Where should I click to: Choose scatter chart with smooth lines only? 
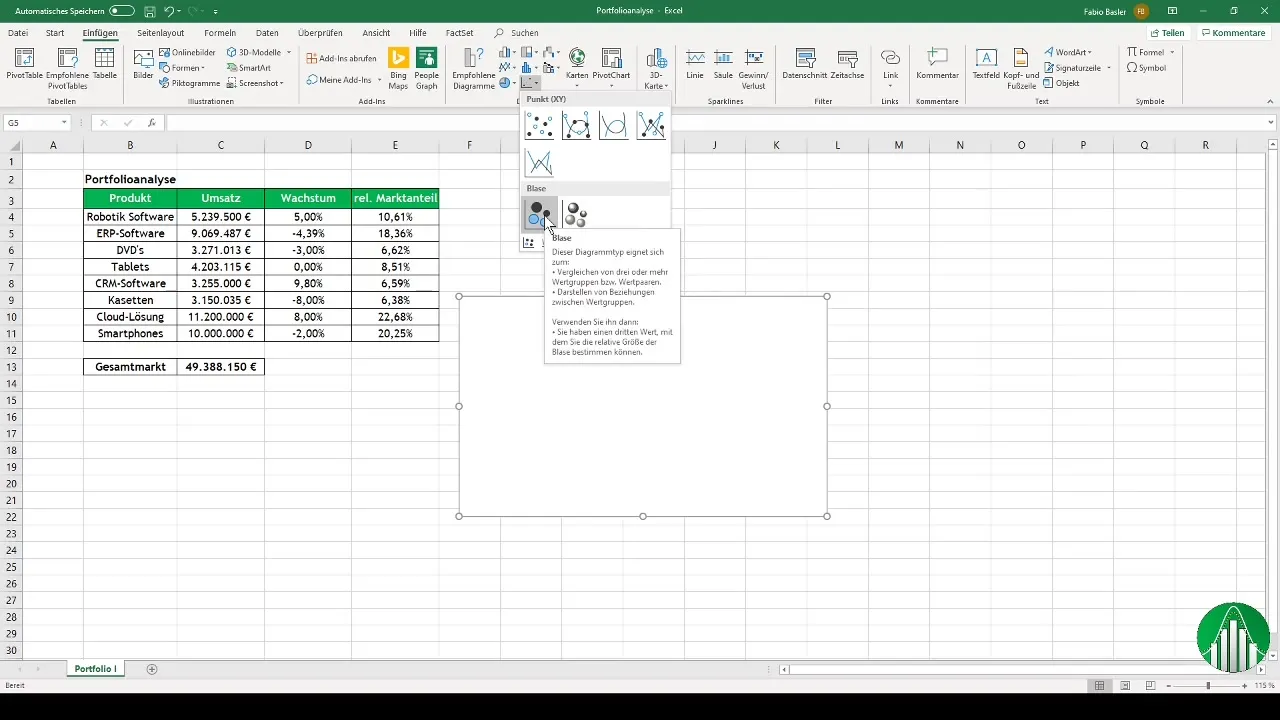pyautogui.click(x=613, y=126)
